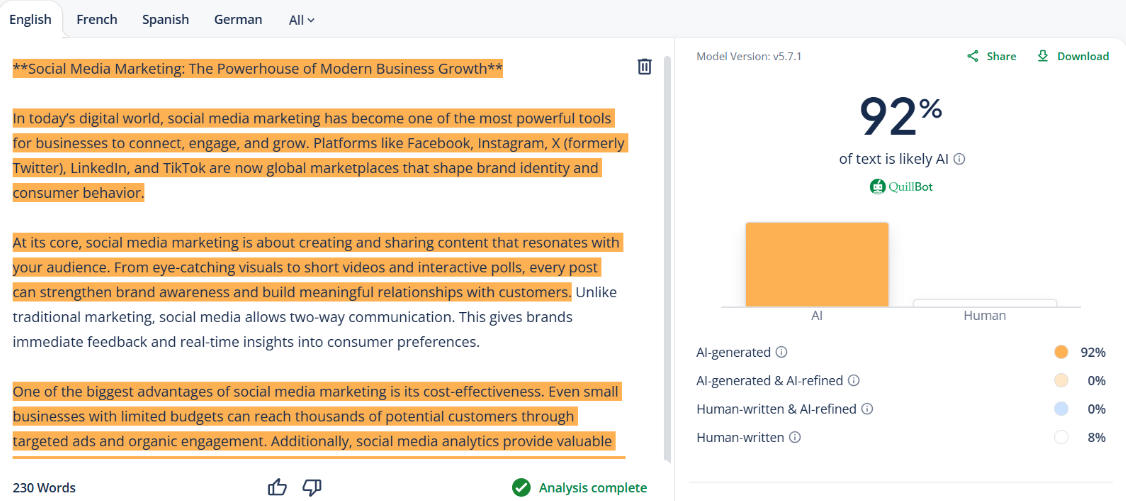Expand the All languages dropdown
Screen dimensions: 1126x501
pyautogui.click(x=301, y=20)
